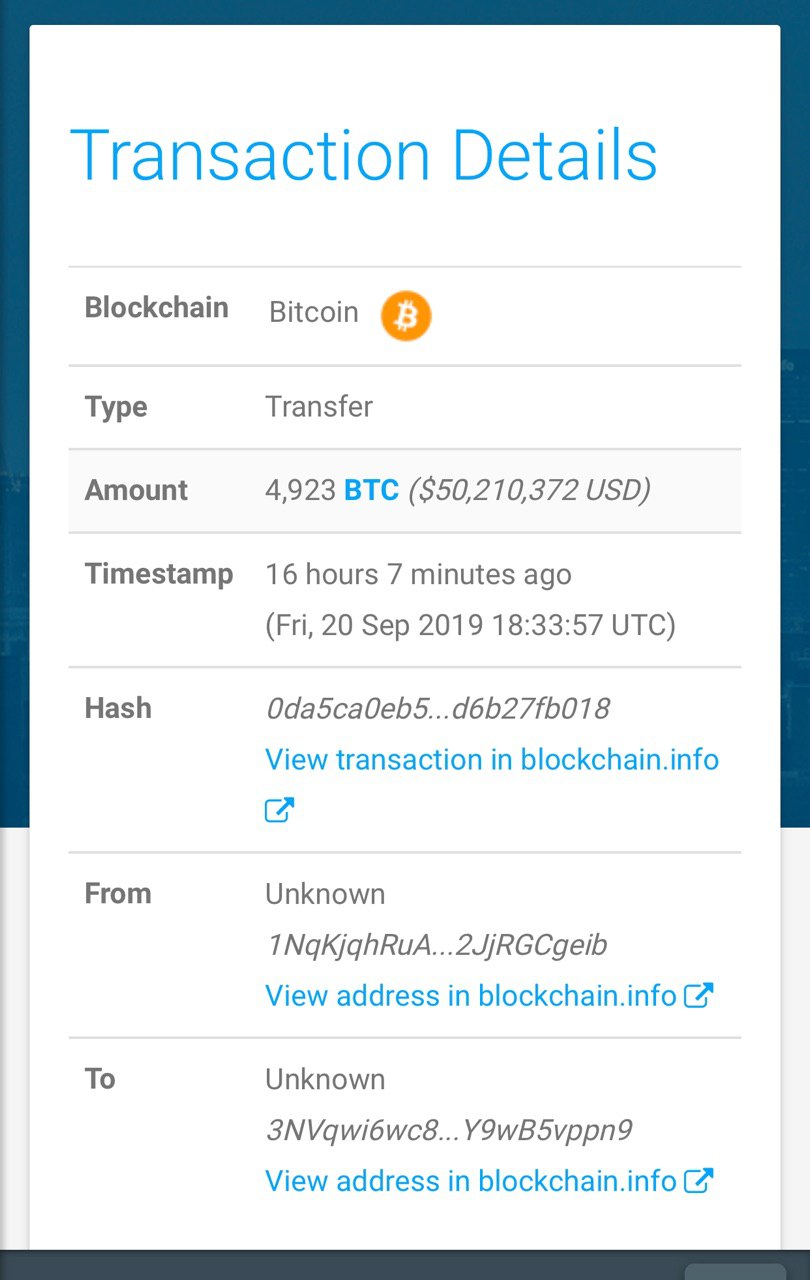Click the Unknown recipient label under To
The image size is (810, 1280).
[x=324, y=1080]
